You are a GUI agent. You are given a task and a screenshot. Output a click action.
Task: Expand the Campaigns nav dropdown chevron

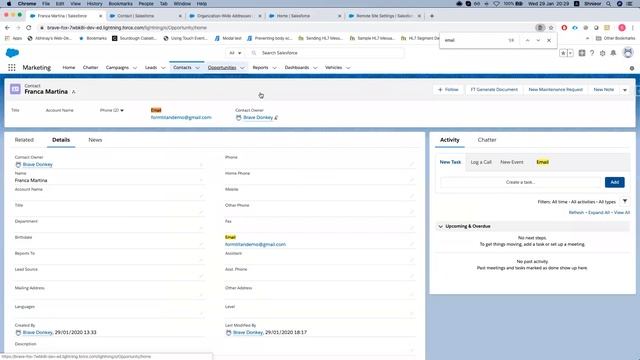[x=135, y=68]
